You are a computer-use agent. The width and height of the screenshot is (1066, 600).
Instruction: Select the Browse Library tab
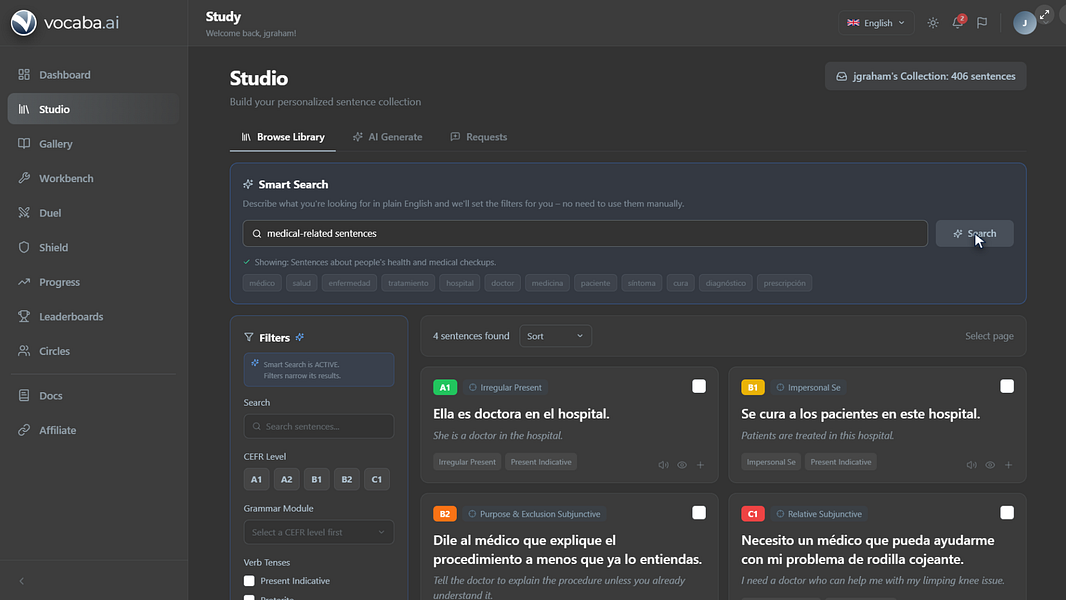coord(283,137)
